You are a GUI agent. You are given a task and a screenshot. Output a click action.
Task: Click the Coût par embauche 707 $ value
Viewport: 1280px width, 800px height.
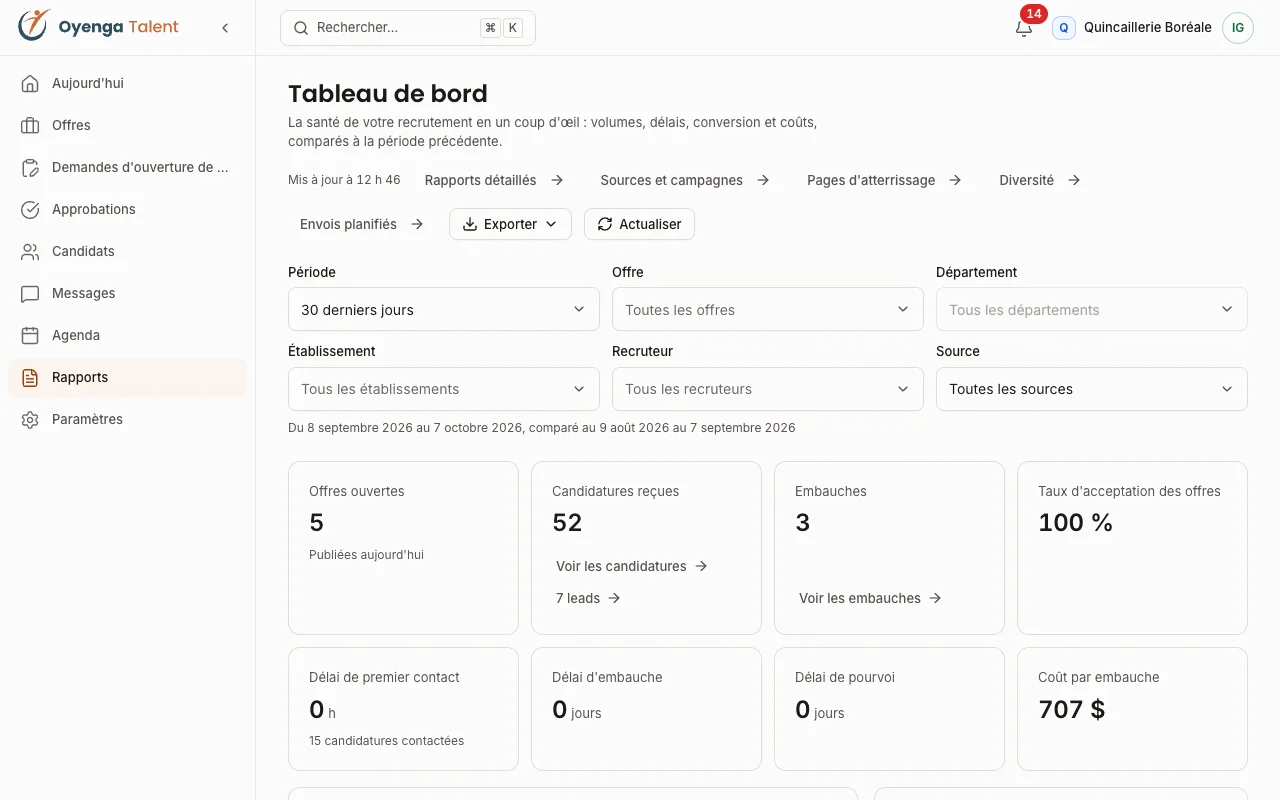pyautogui.click(x=1072, y=710)
